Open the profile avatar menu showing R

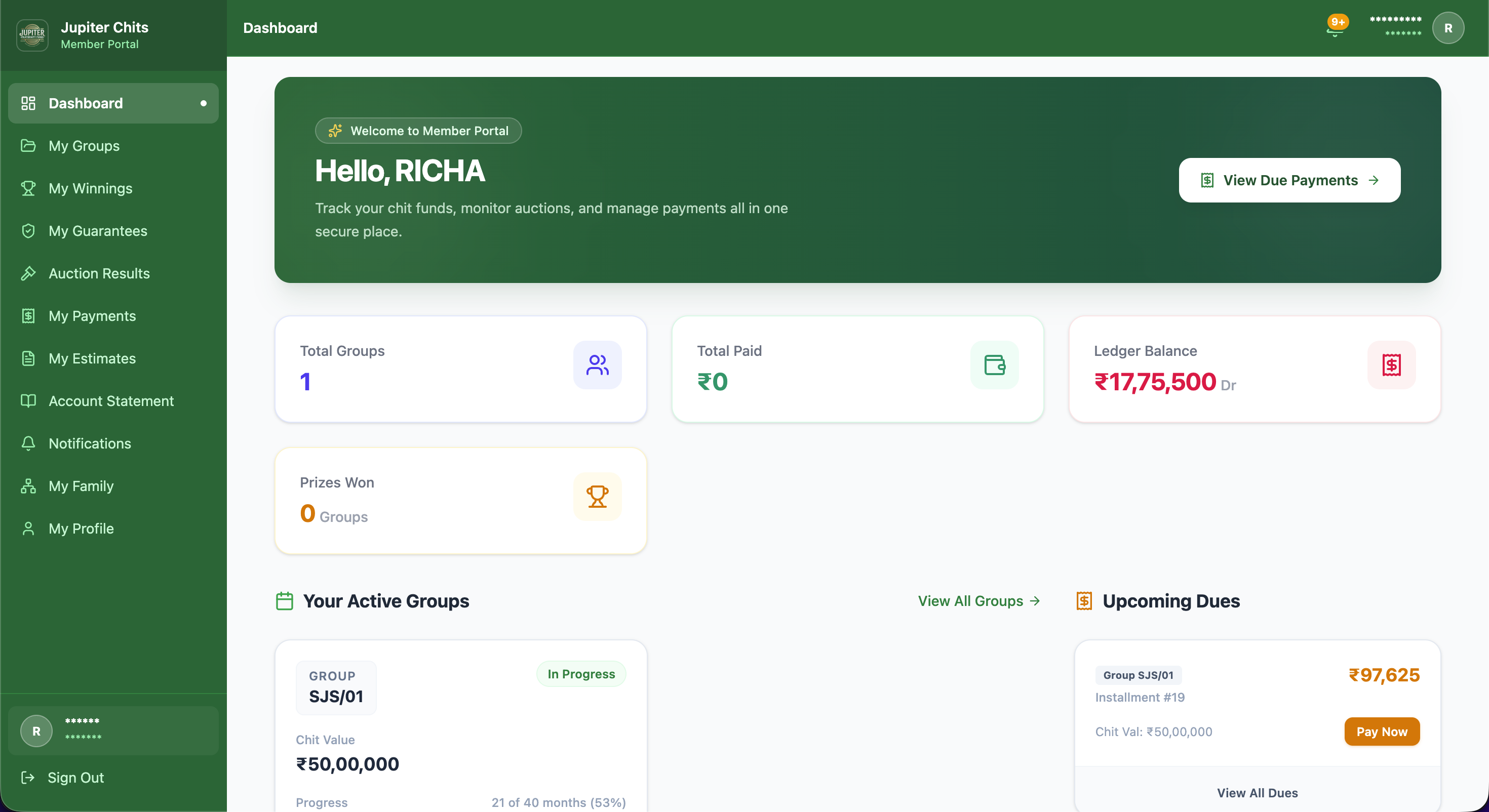click(x=1448, y=27)
